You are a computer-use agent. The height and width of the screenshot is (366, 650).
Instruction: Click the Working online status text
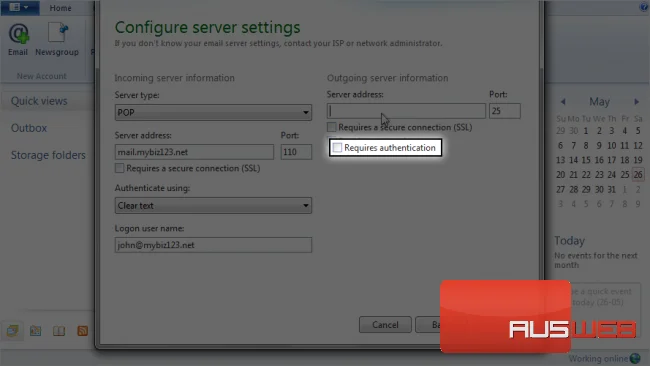[x=598, y=359]
